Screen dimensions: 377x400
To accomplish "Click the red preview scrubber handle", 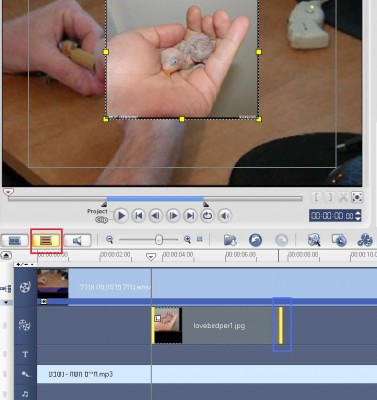I will [8, 192].
